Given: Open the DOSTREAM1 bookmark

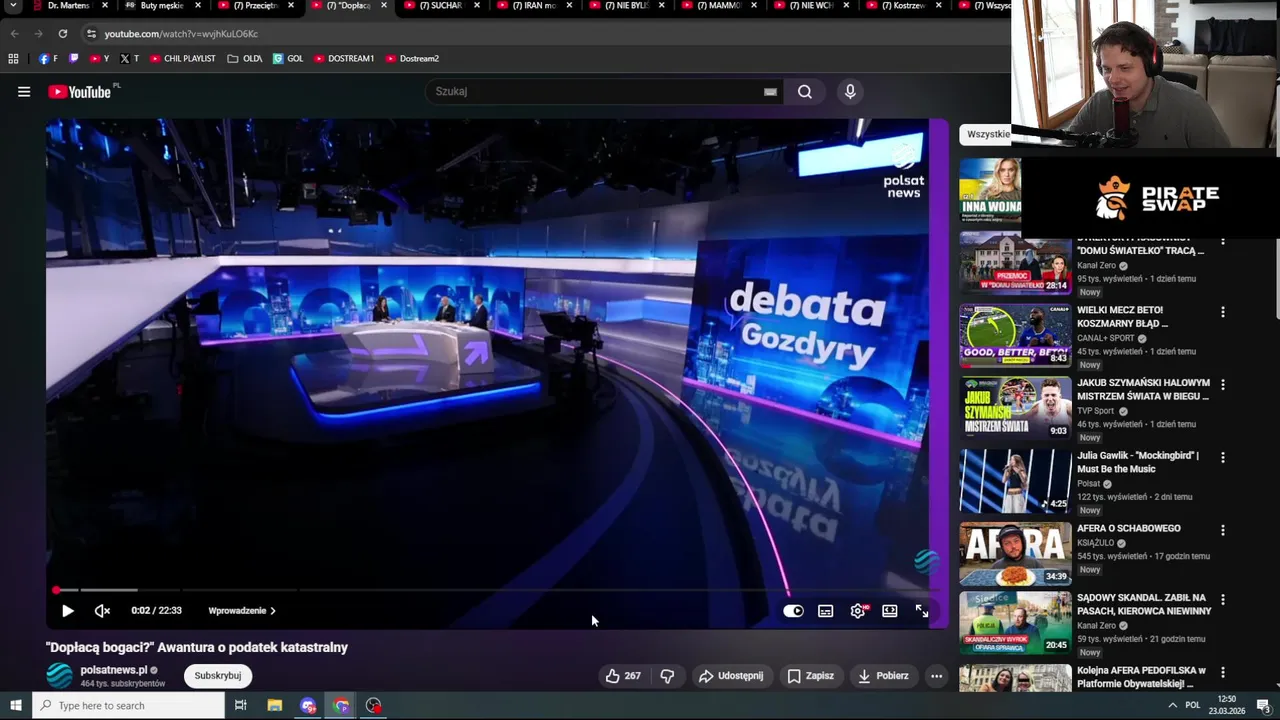Looking at the screenshot, I should click(x=344, y=59).
